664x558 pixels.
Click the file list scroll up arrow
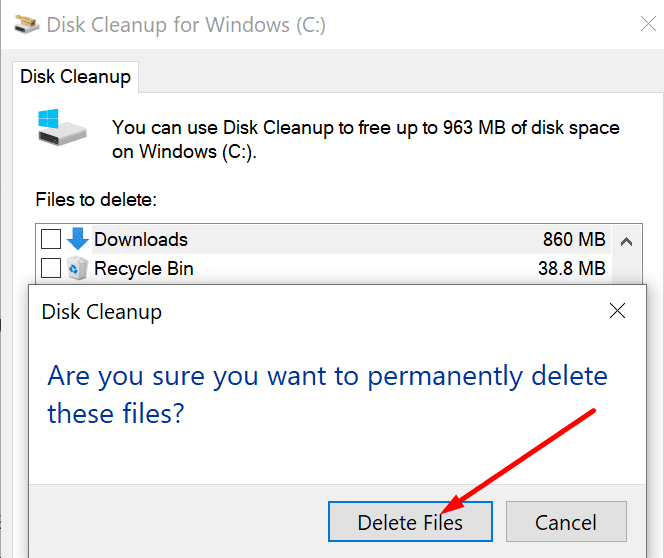[626, 242]
